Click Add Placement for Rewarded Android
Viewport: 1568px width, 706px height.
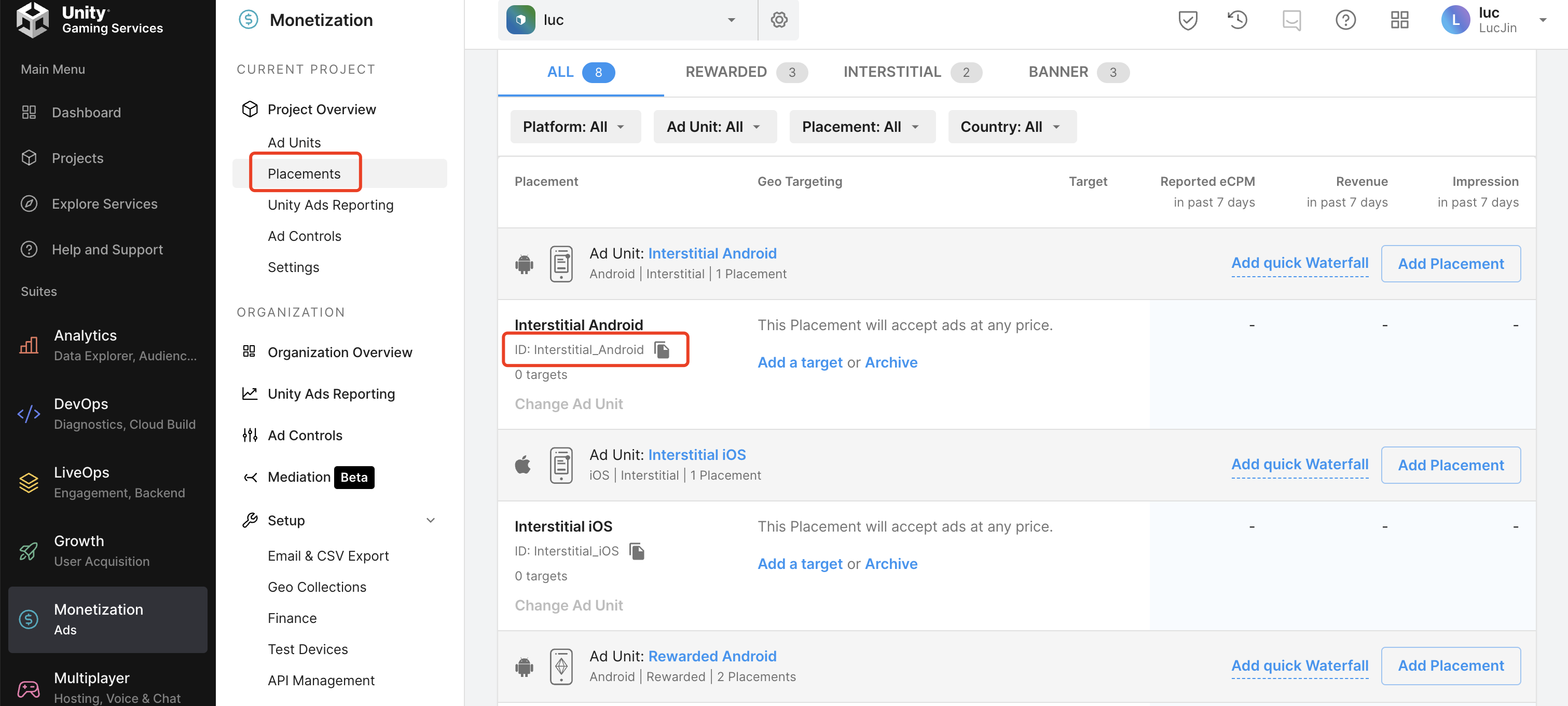pyautogui.click(x=1451, y=665)
